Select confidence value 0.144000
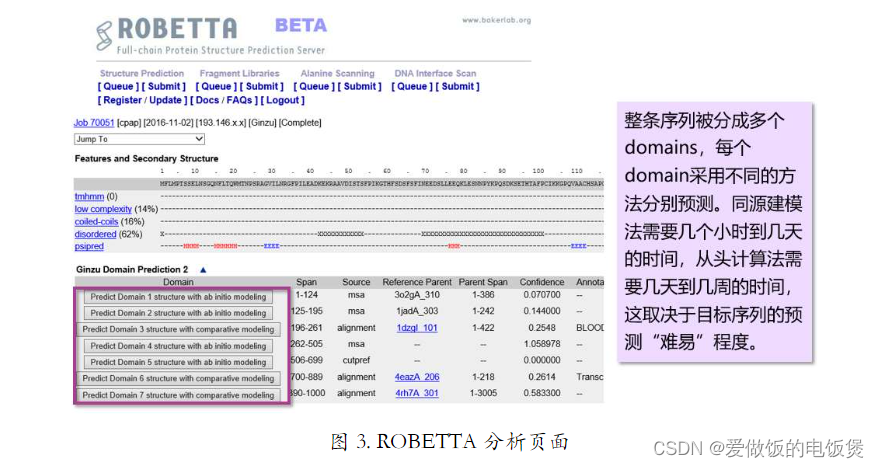Image resolution: width=879 pixels, height=468 pixels. tap(542, 311)
